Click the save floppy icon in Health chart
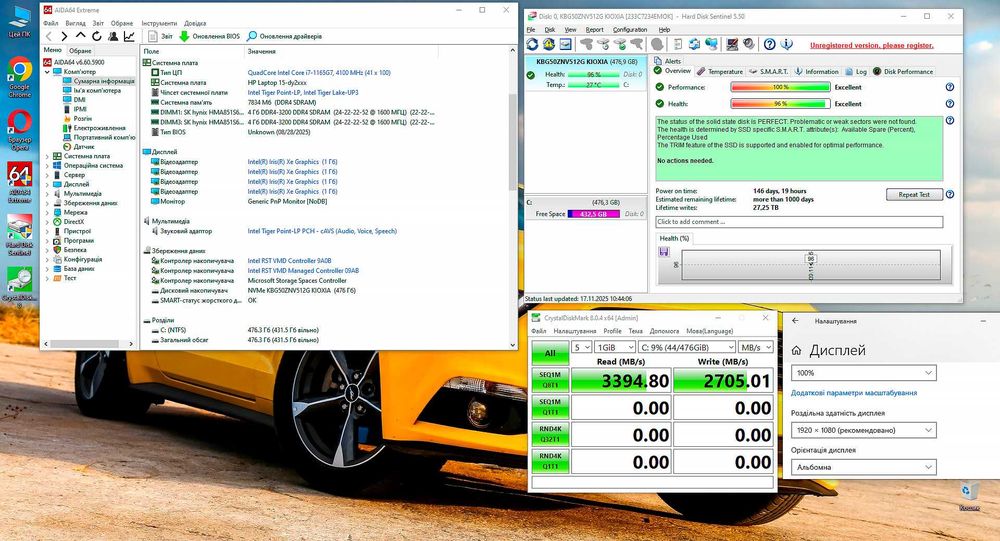The width and height of the screenshot is (1000, 541). point(664,251)
